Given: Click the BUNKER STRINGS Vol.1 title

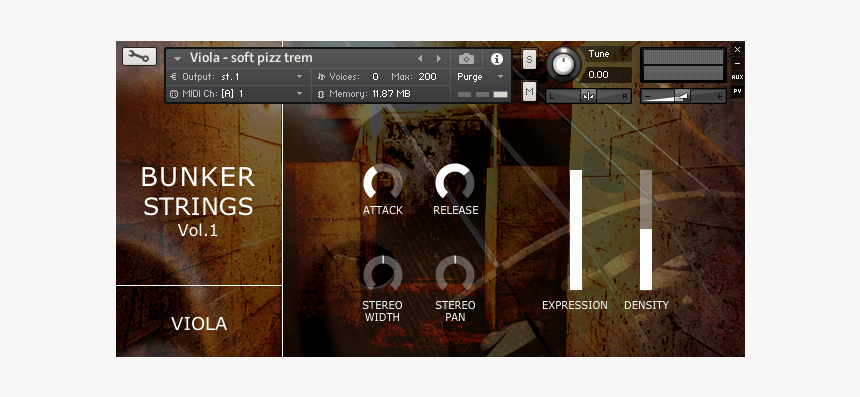Looking at the screenshot, I should pyautogui.click(x=198, y=201).
